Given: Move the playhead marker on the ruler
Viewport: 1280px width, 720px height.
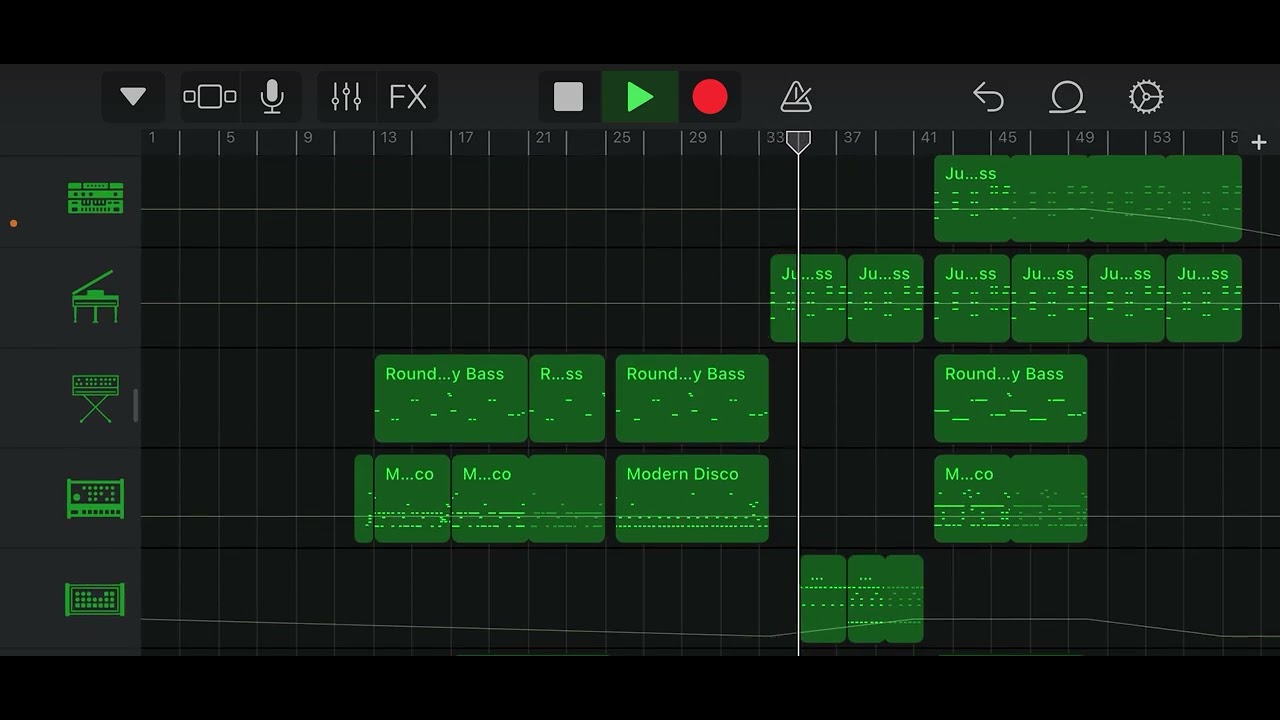Looking at the screenshot, I should tap(798, 143).
